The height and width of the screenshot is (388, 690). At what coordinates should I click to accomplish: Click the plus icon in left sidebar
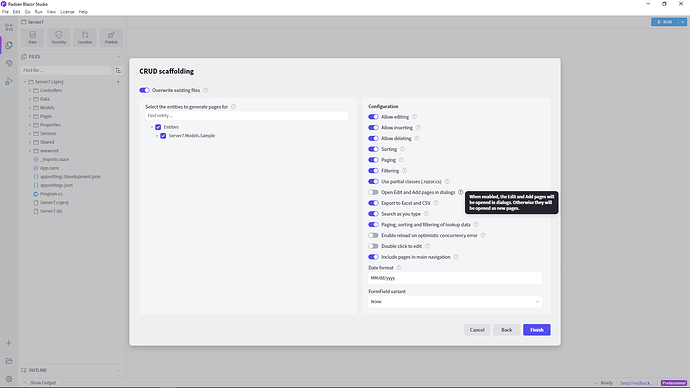(x=9, y=343)
